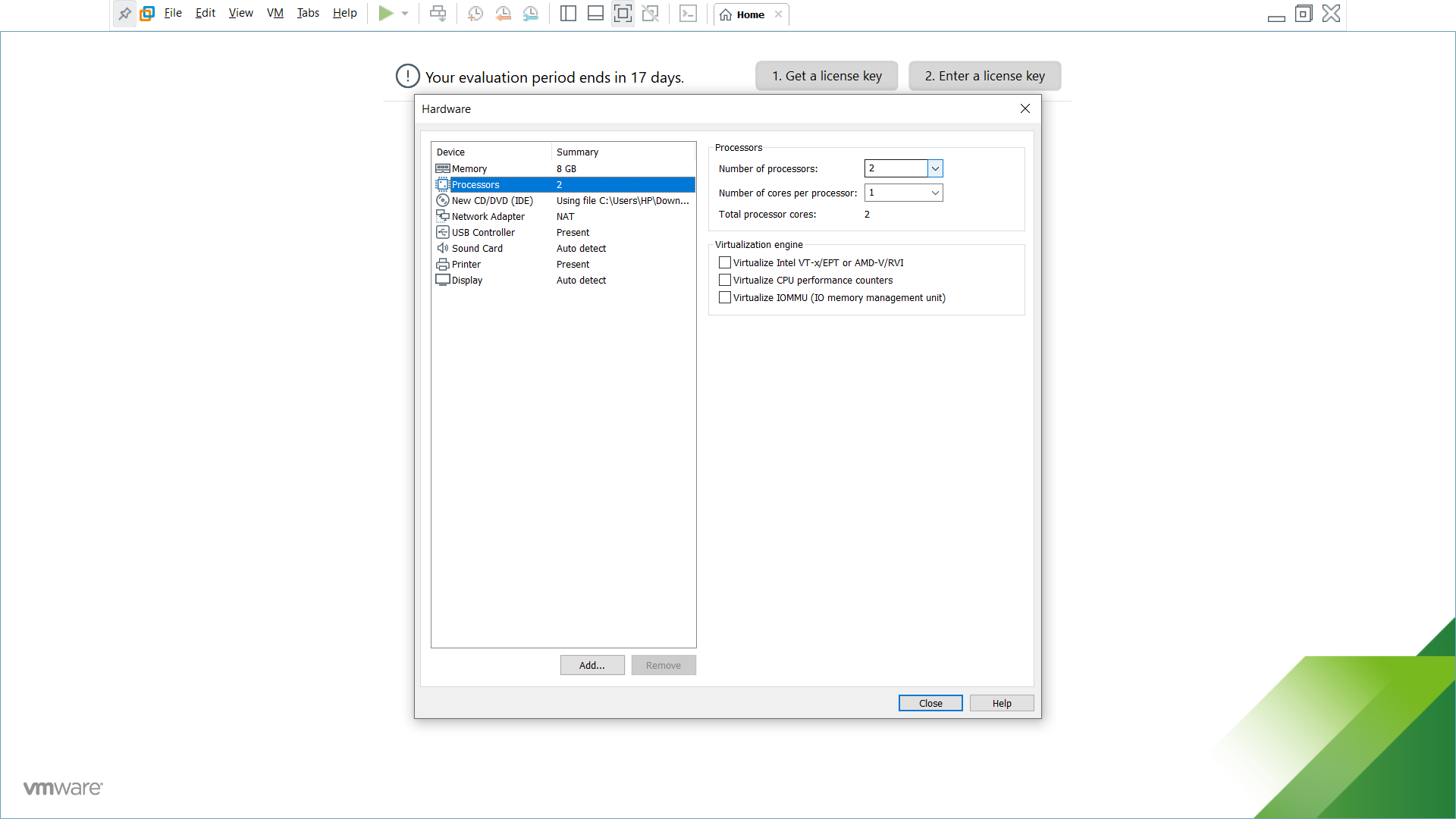
Task: Click the Revert Snapshot toolbar icon
Action: pyautogui.click(x=503, y=13)
